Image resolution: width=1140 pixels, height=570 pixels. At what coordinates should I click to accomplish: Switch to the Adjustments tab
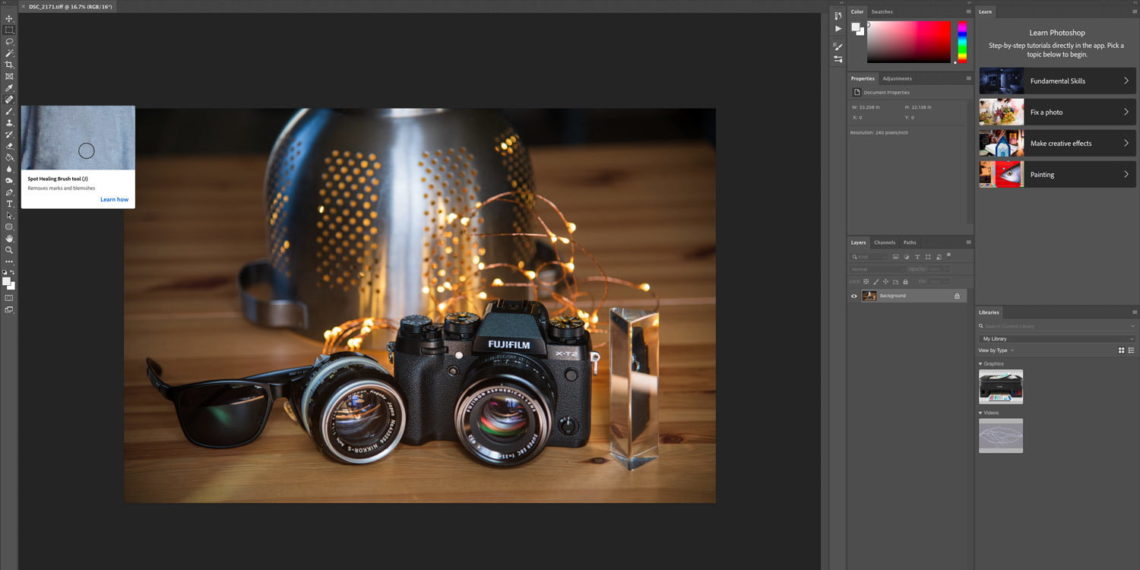(x=897, y=79)
